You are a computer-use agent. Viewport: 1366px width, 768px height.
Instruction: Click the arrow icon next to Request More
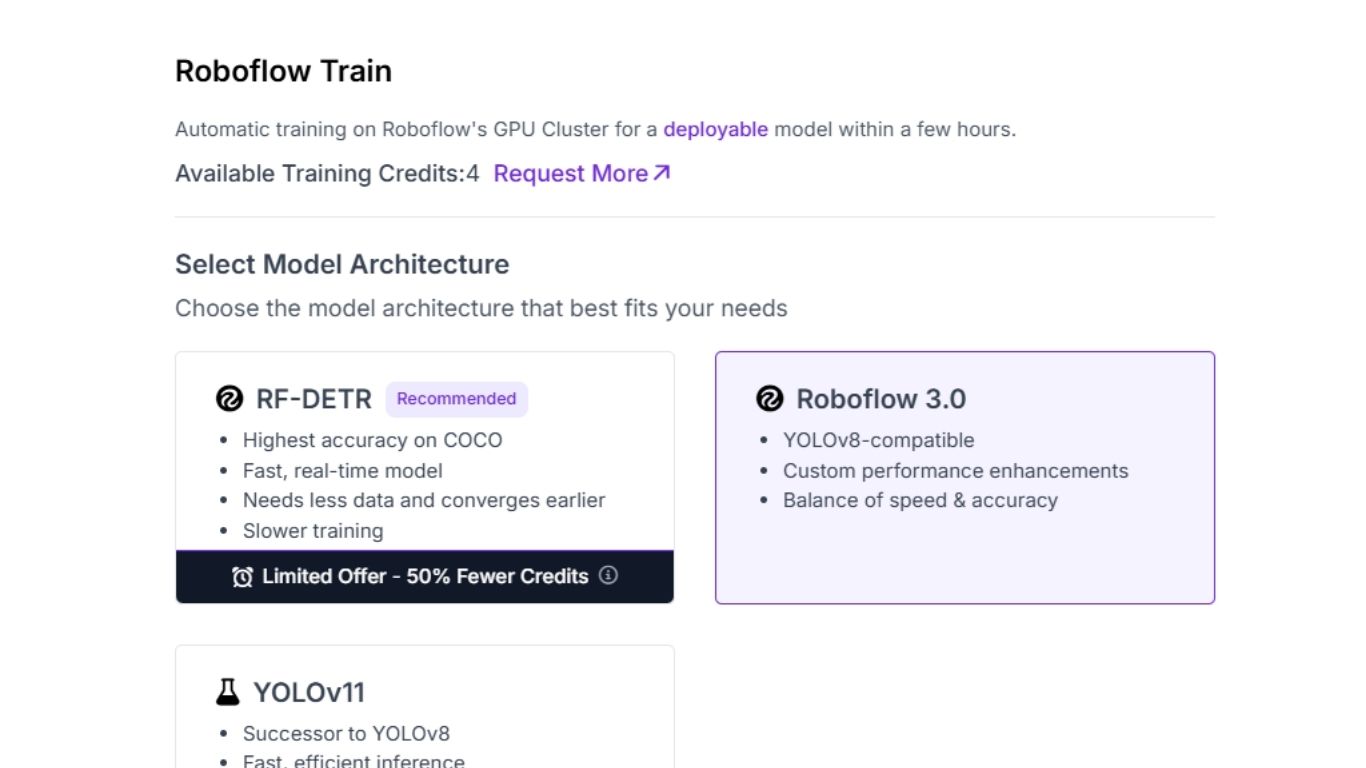tap(662, 173)
